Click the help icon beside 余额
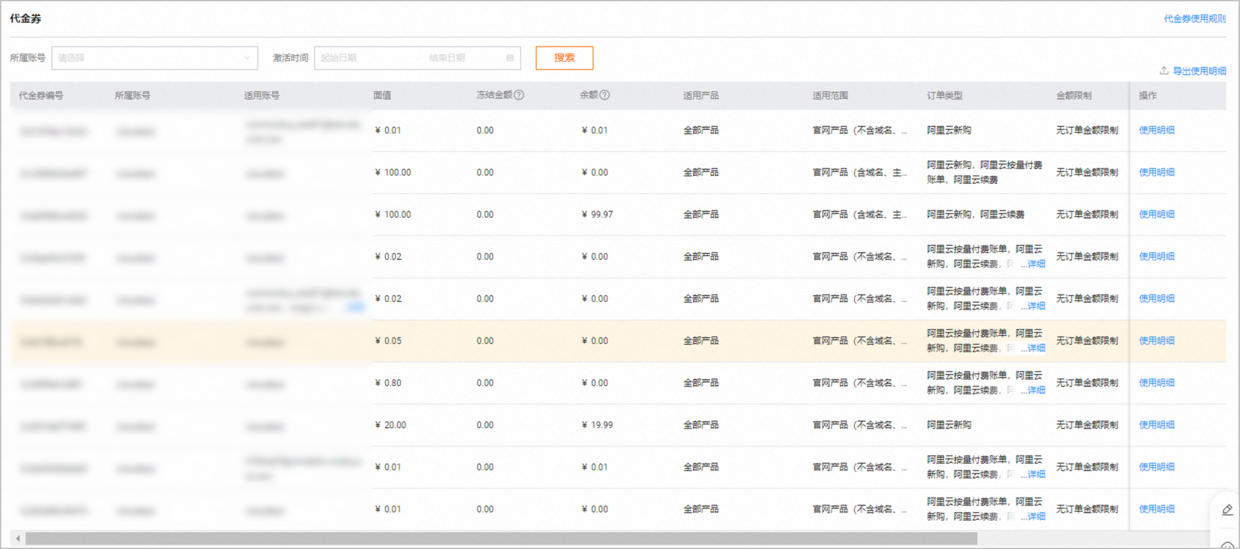 point(604,96)
